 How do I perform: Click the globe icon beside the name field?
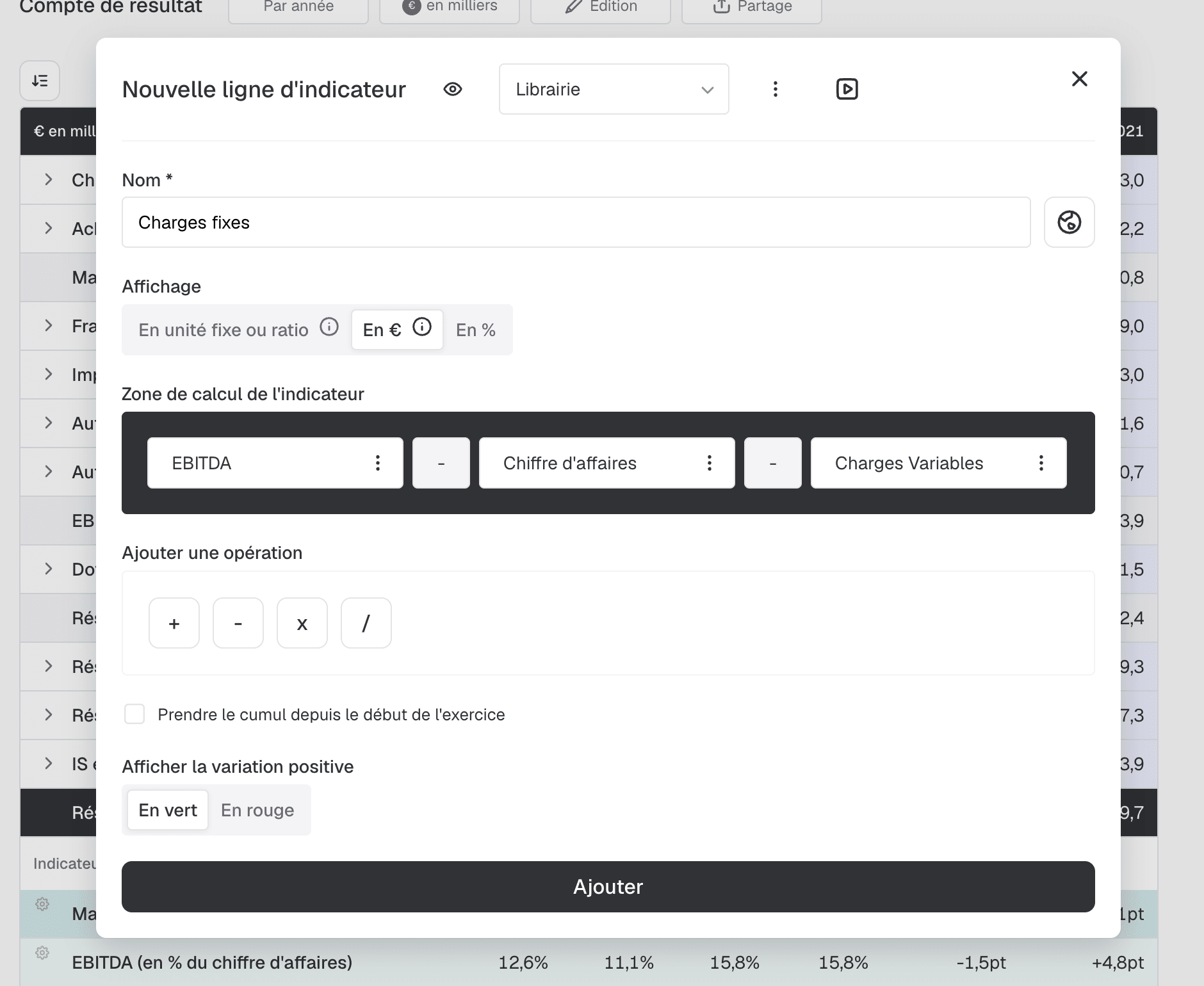click(1069, 222)
